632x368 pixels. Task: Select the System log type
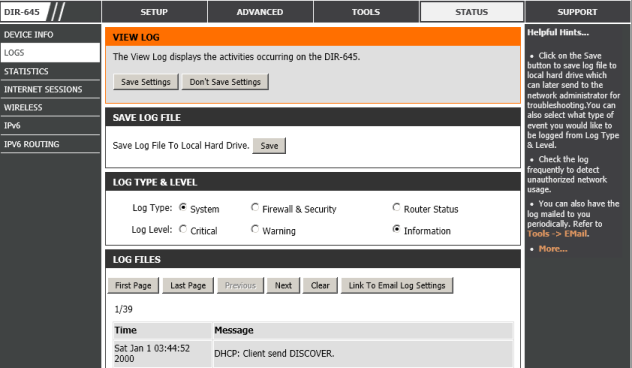coord(183,207)
